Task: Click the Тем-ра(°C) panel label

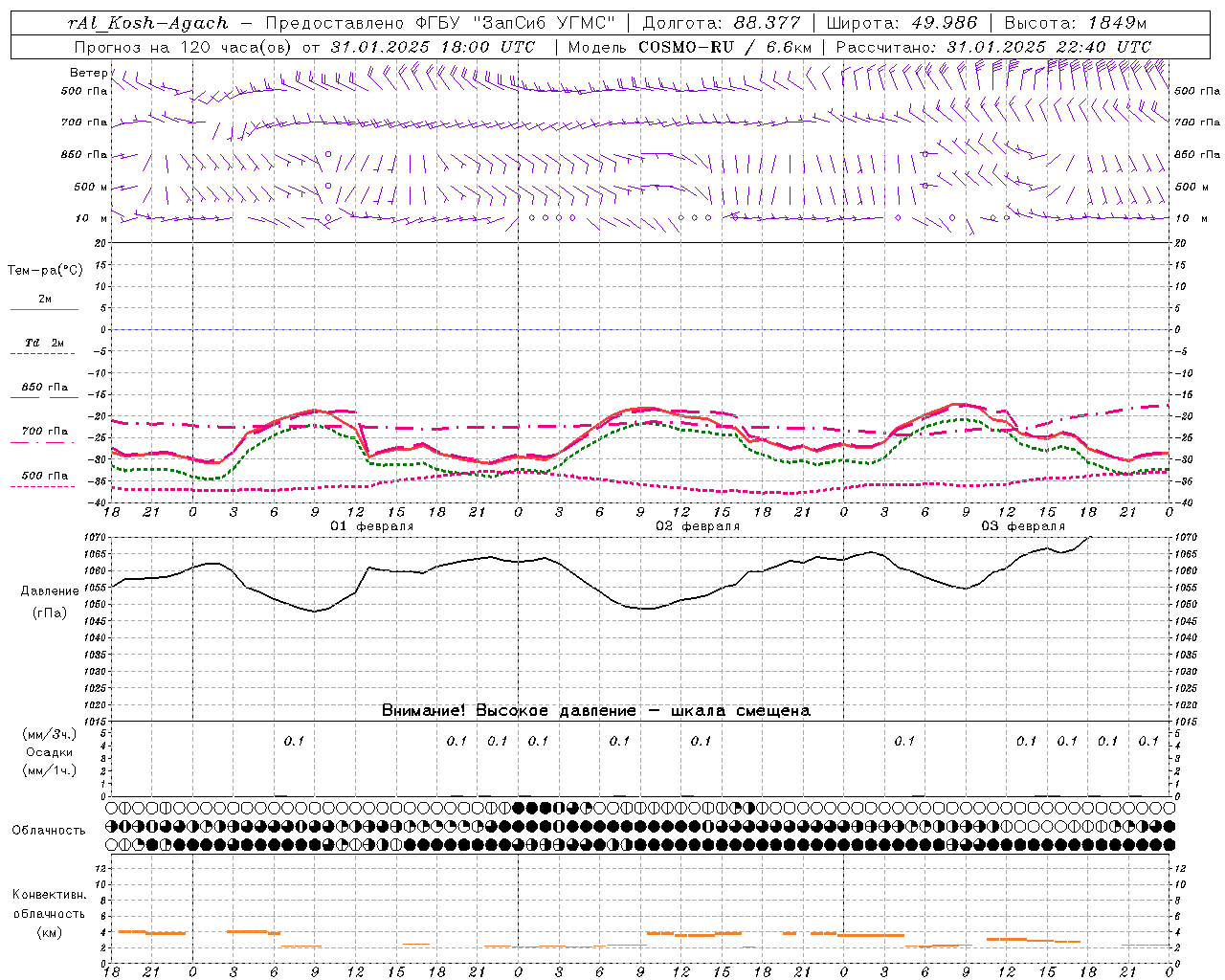Action: click(x=45, y=271)
